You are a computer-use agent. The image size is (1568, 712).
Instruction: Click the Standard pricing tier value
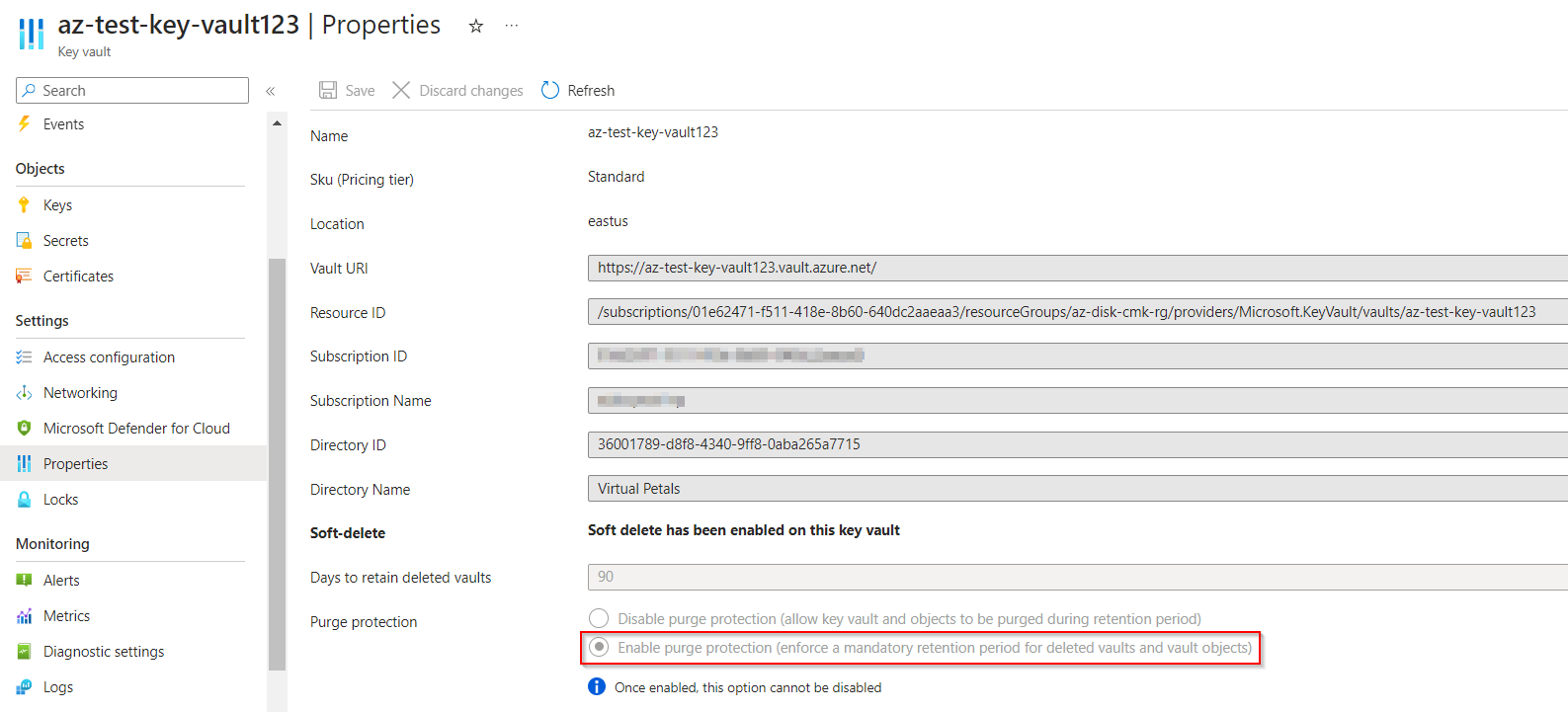616,177
